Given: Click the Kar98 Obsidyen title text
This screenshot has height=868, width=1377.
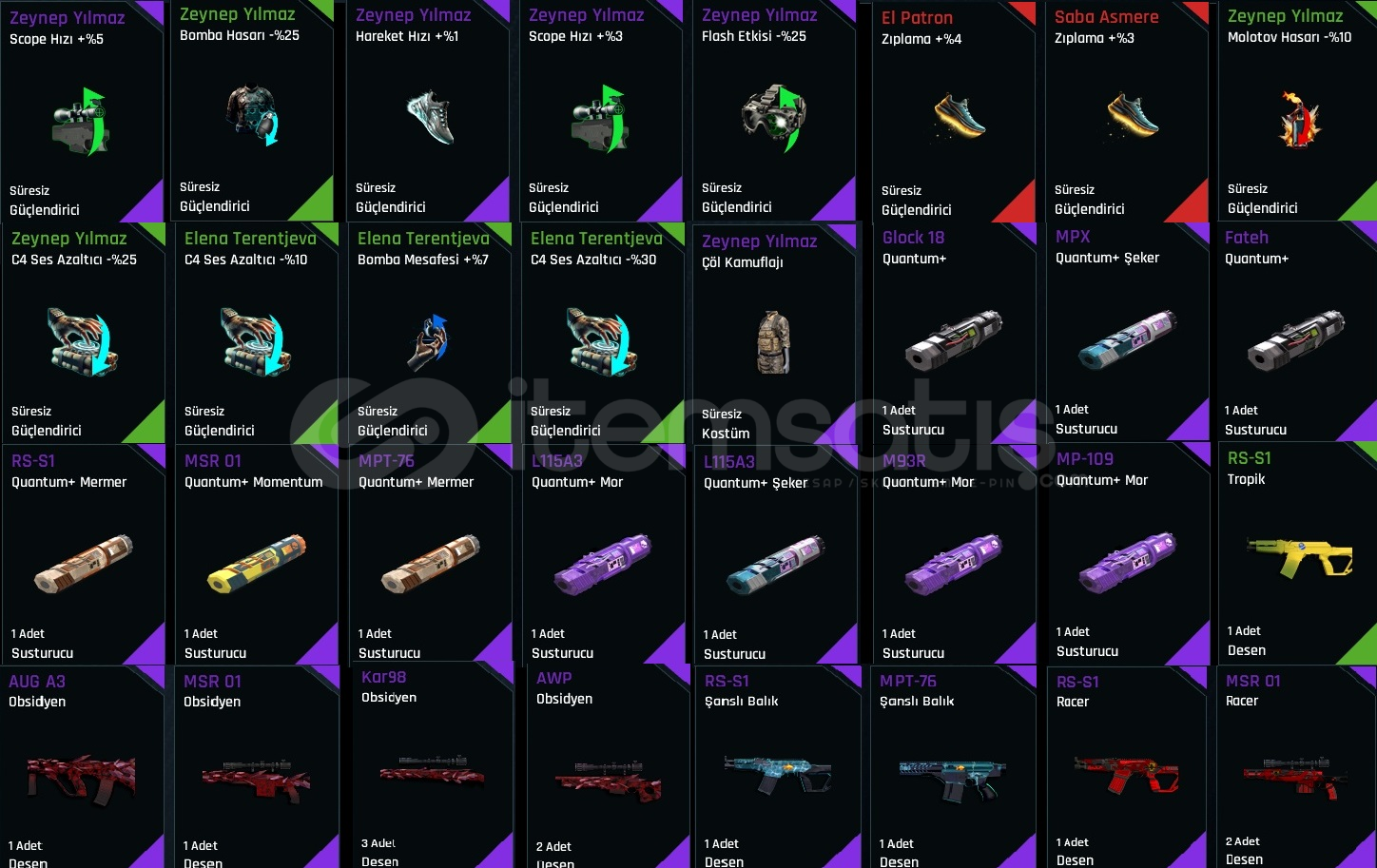Looking at the screenshot, I should tap(389, 686).
